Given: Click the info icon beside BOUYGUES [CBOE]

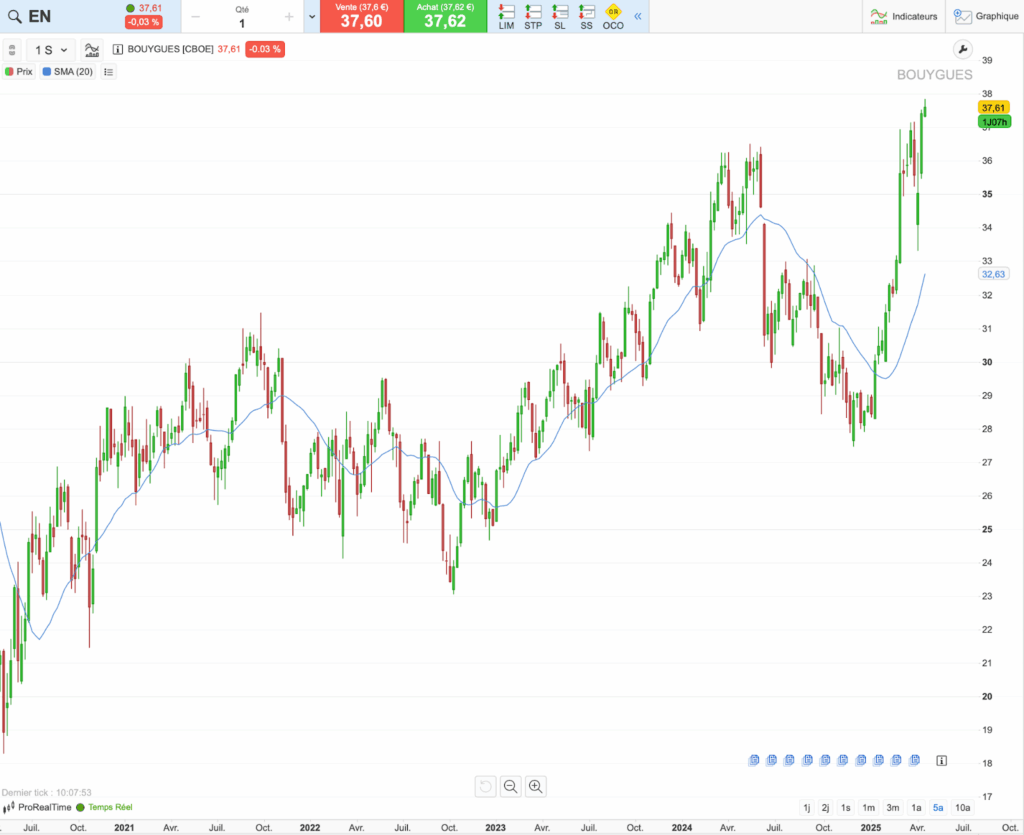Looking at the screenshot, I should pyautogui.click(x=118, y=50).
